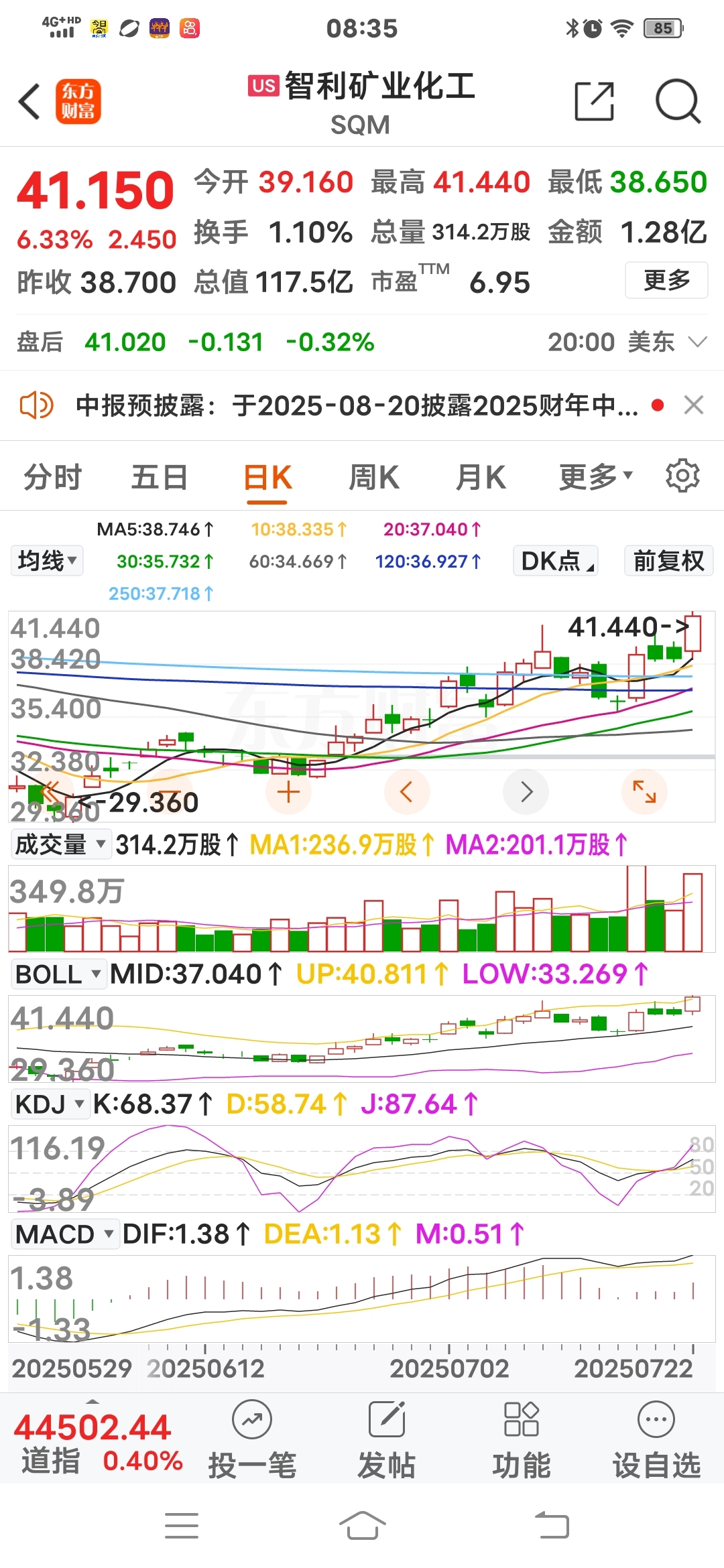Open 更多 chart period dropdown
724x1568 pixels.
tap(595, 477)
